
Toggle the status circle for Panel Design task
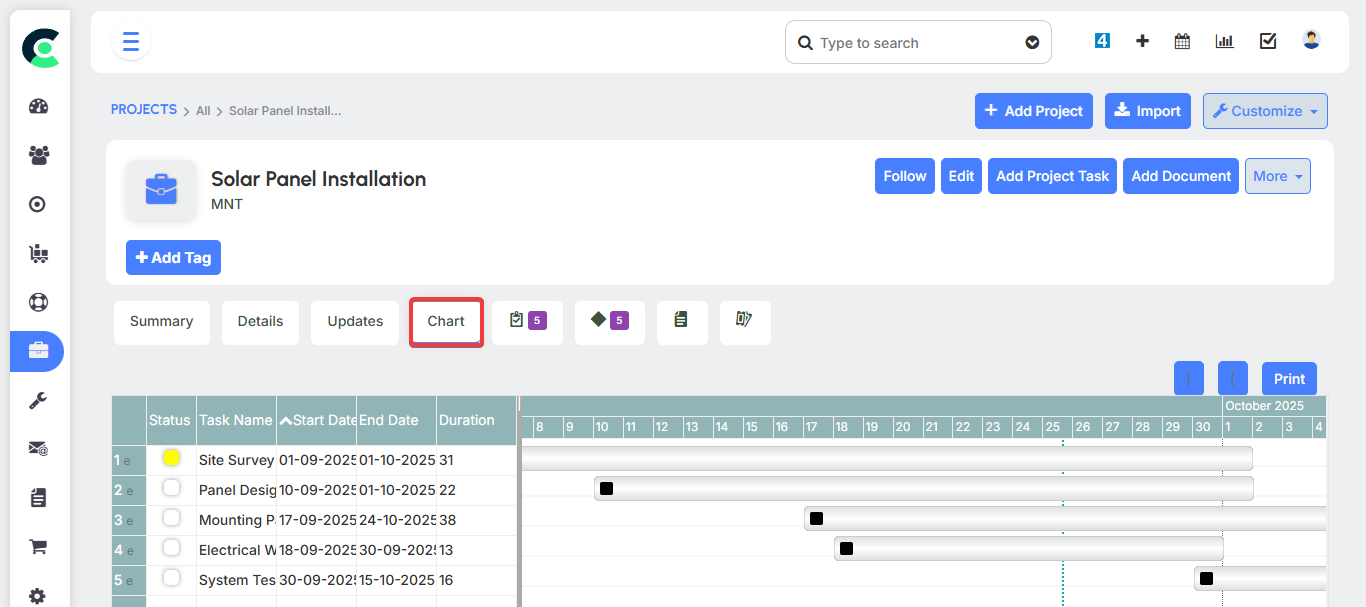(171, 488)
